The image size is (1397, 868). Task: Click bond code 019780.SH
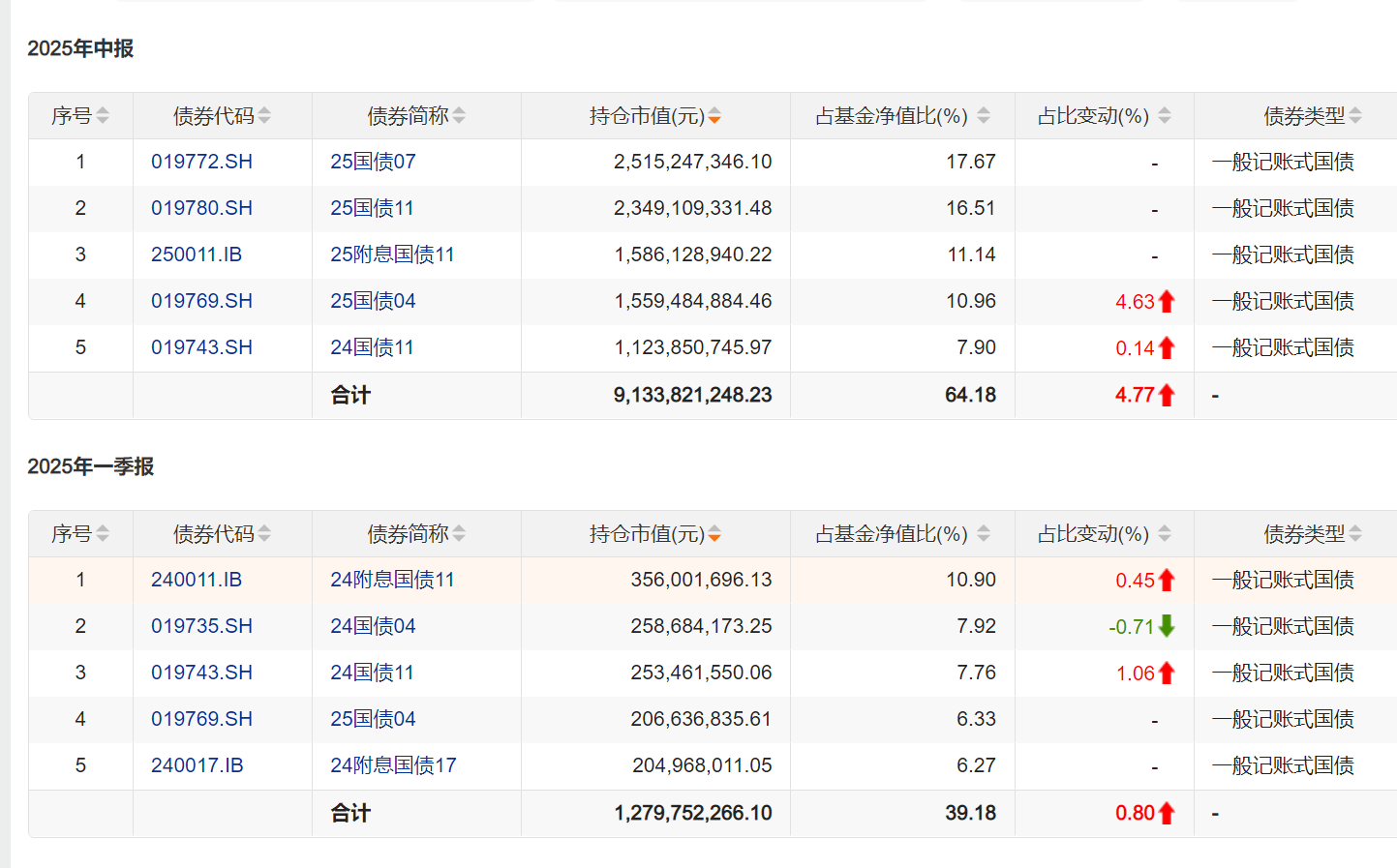[201, 208]
